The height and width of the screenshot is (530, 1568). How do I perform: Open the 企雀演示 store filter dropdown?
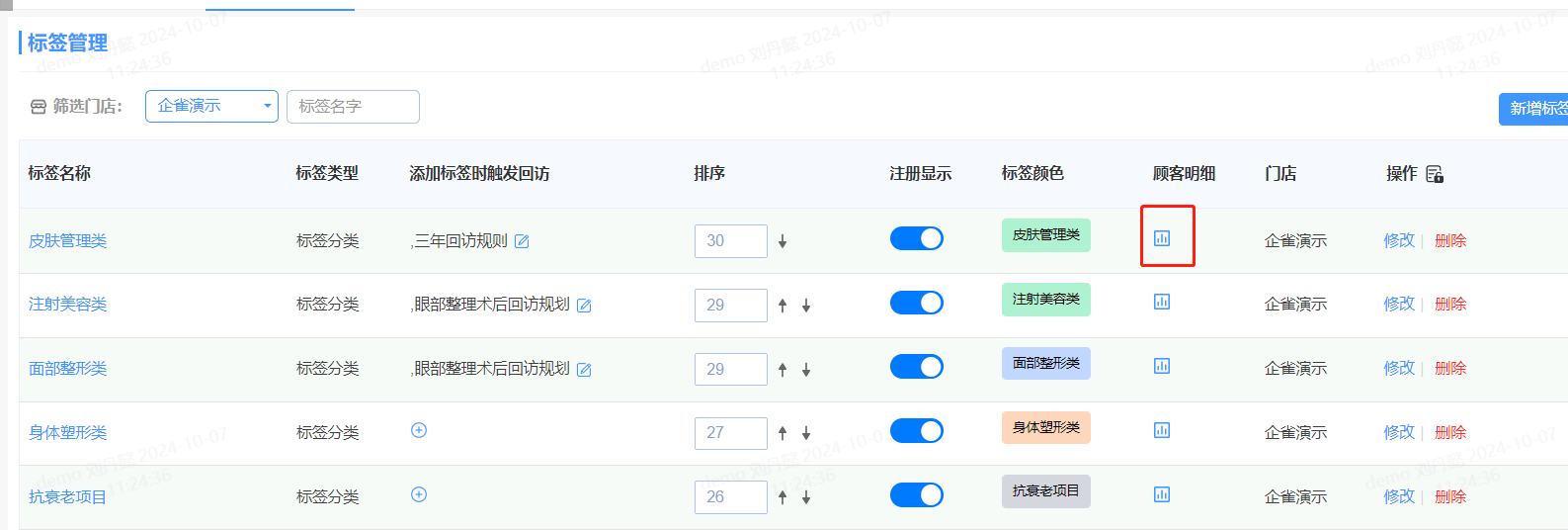pyautogui.click(x=211, y=106)
